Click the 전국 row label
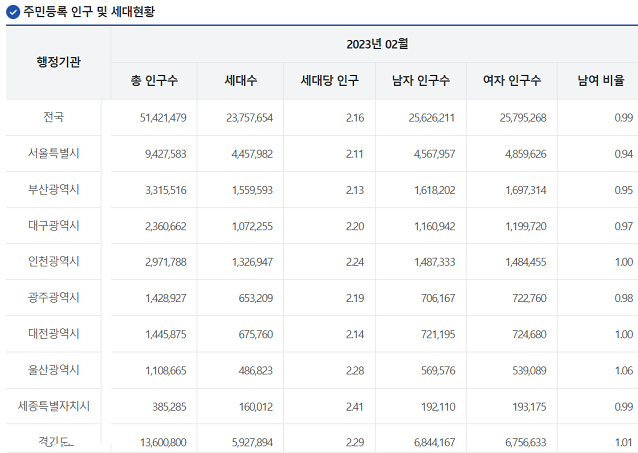 (54, 117)
